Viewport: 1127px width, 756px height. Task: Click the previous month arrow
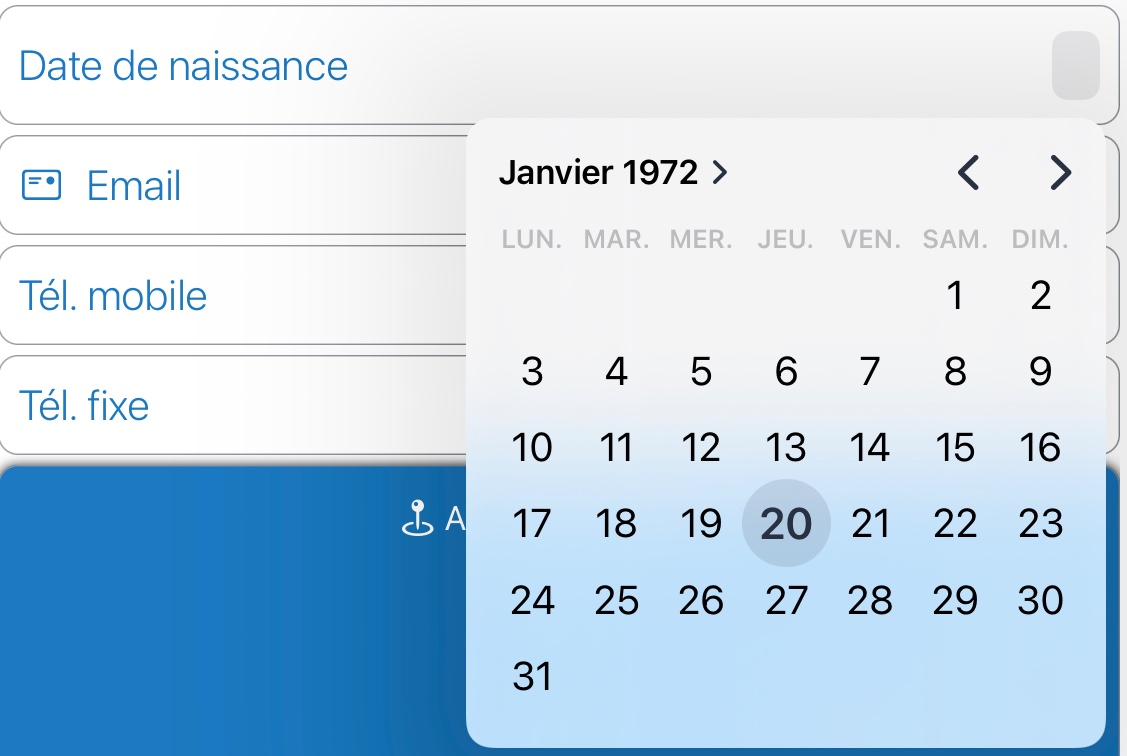coord(967,173)
